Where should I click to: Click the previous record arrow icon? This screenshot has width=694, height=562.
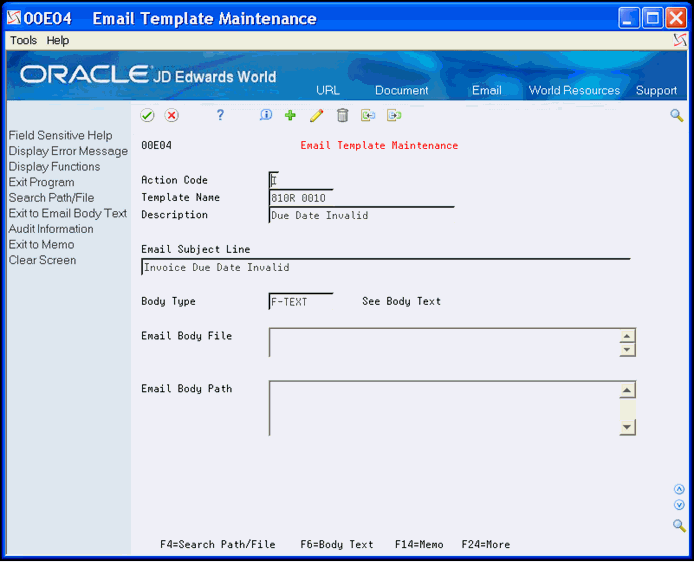(368, 115)
